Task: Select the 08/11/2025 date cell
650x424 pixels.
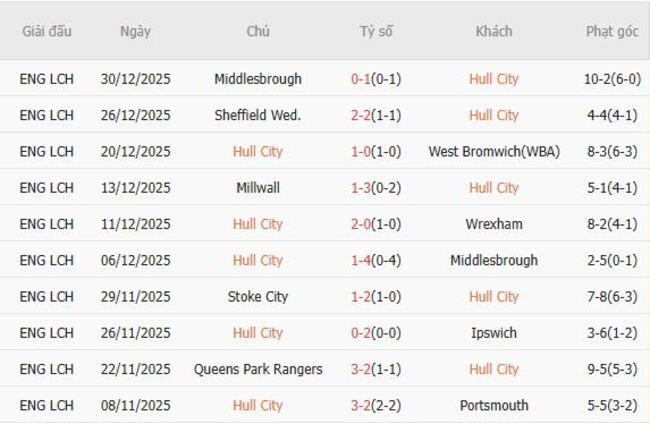Action: click(x=135, y=406)
